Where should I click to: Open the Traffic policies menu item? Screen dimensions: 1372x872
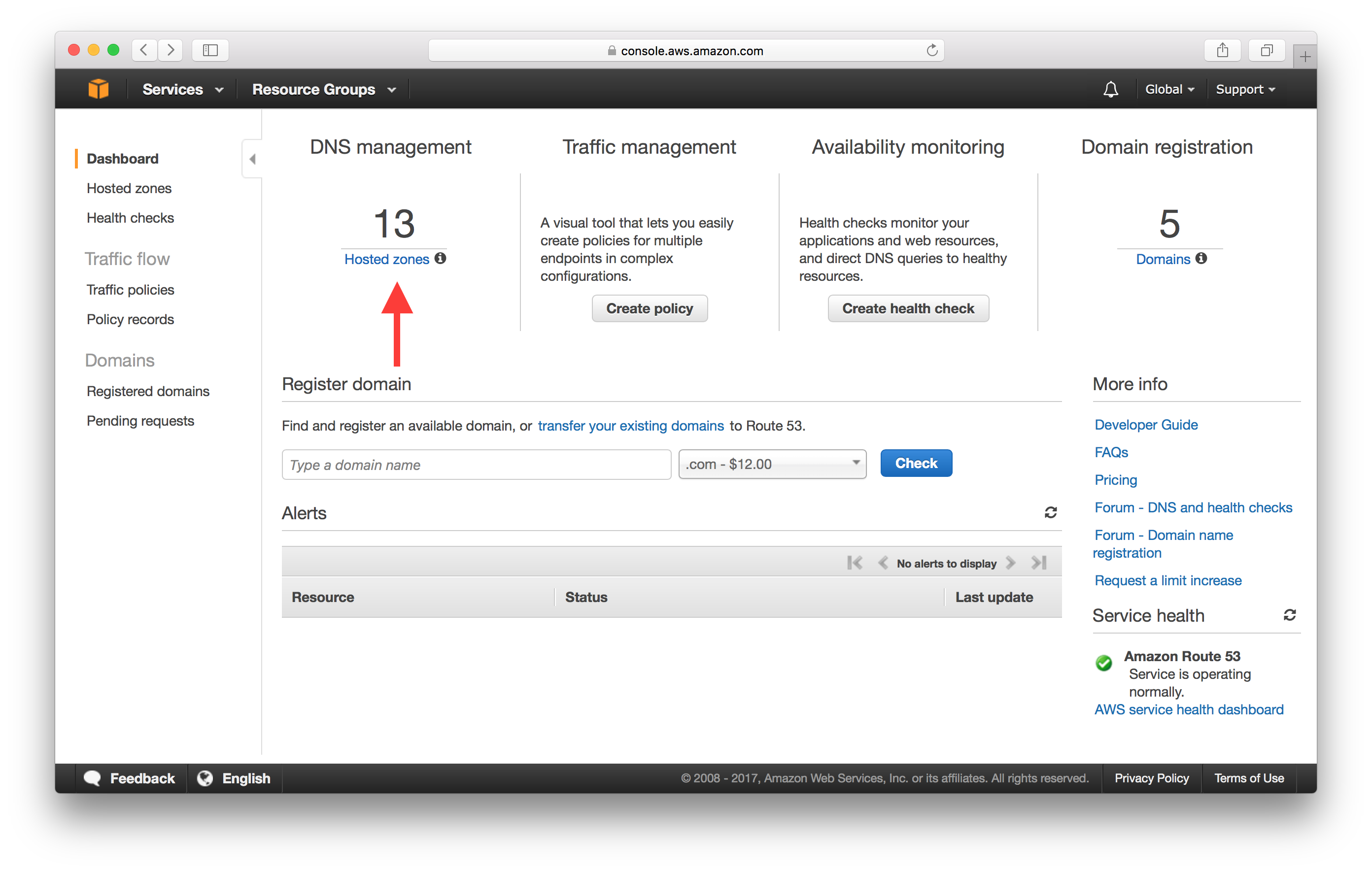pyautogui.click(x=130, y=289)
